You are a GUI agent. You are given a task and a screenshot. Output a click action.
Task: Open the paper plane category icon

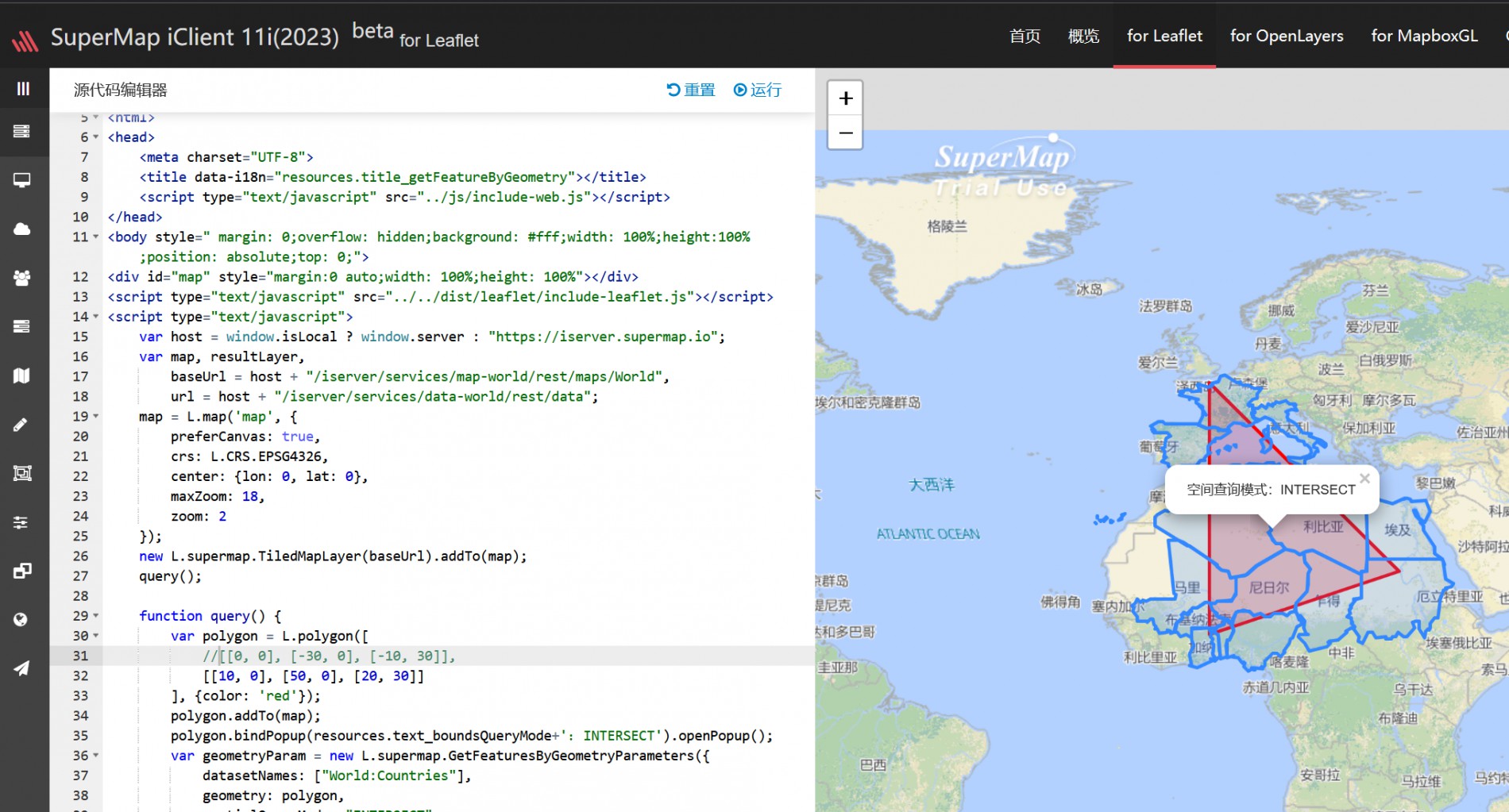[x=22, y=668]
